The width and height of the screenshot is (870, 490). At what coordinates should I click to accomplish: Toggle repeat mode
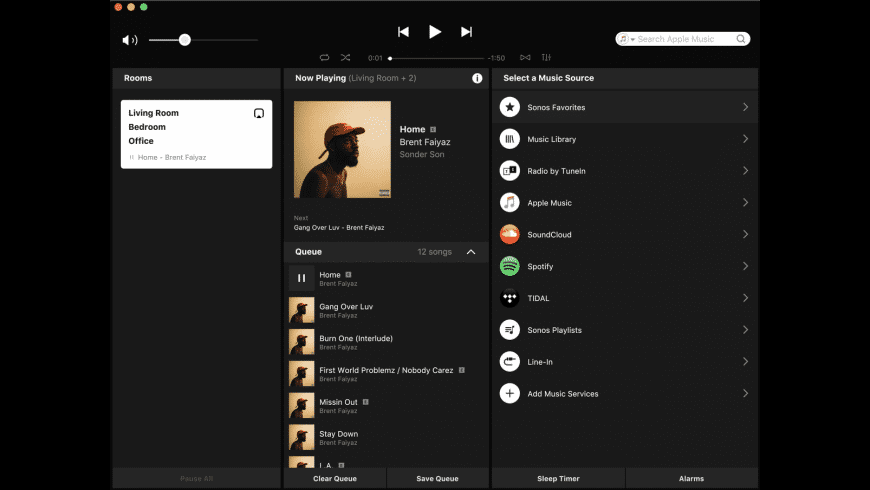click(x=325, y=58)
